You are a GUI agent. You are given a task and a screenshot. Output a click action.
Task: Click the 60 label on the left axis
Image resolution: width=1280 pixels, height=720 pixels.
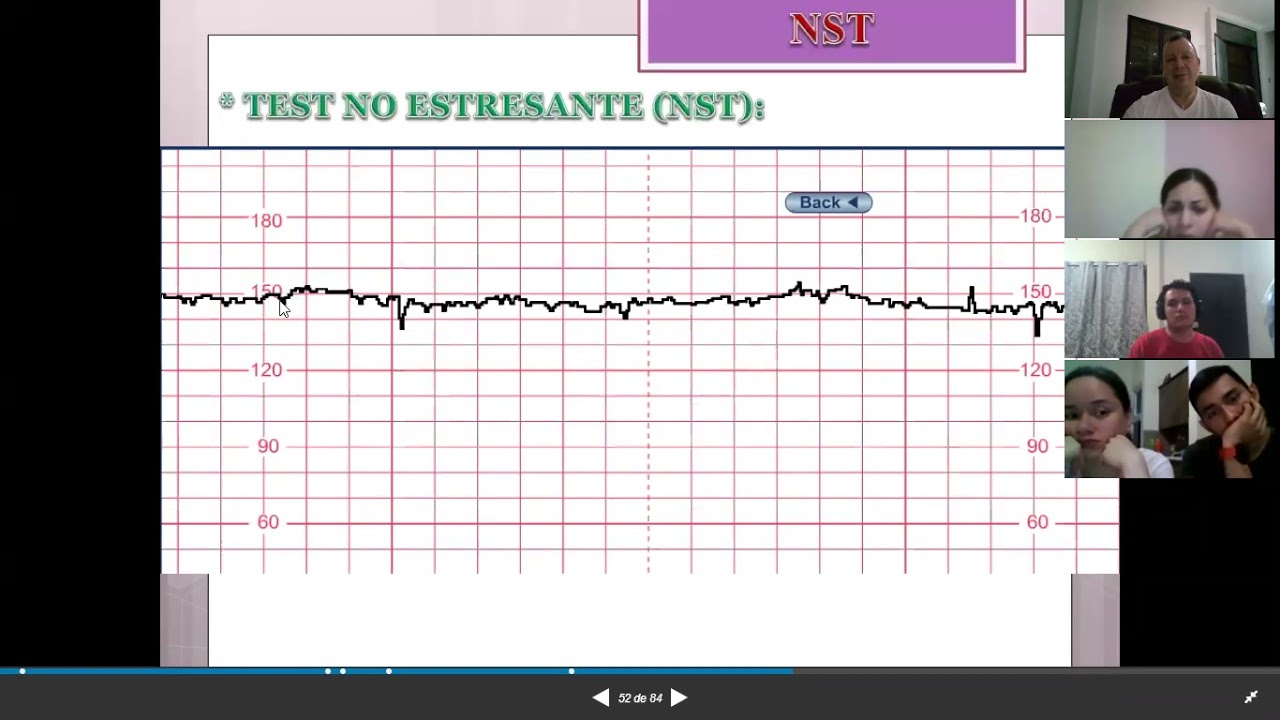[x=268, y=522]
